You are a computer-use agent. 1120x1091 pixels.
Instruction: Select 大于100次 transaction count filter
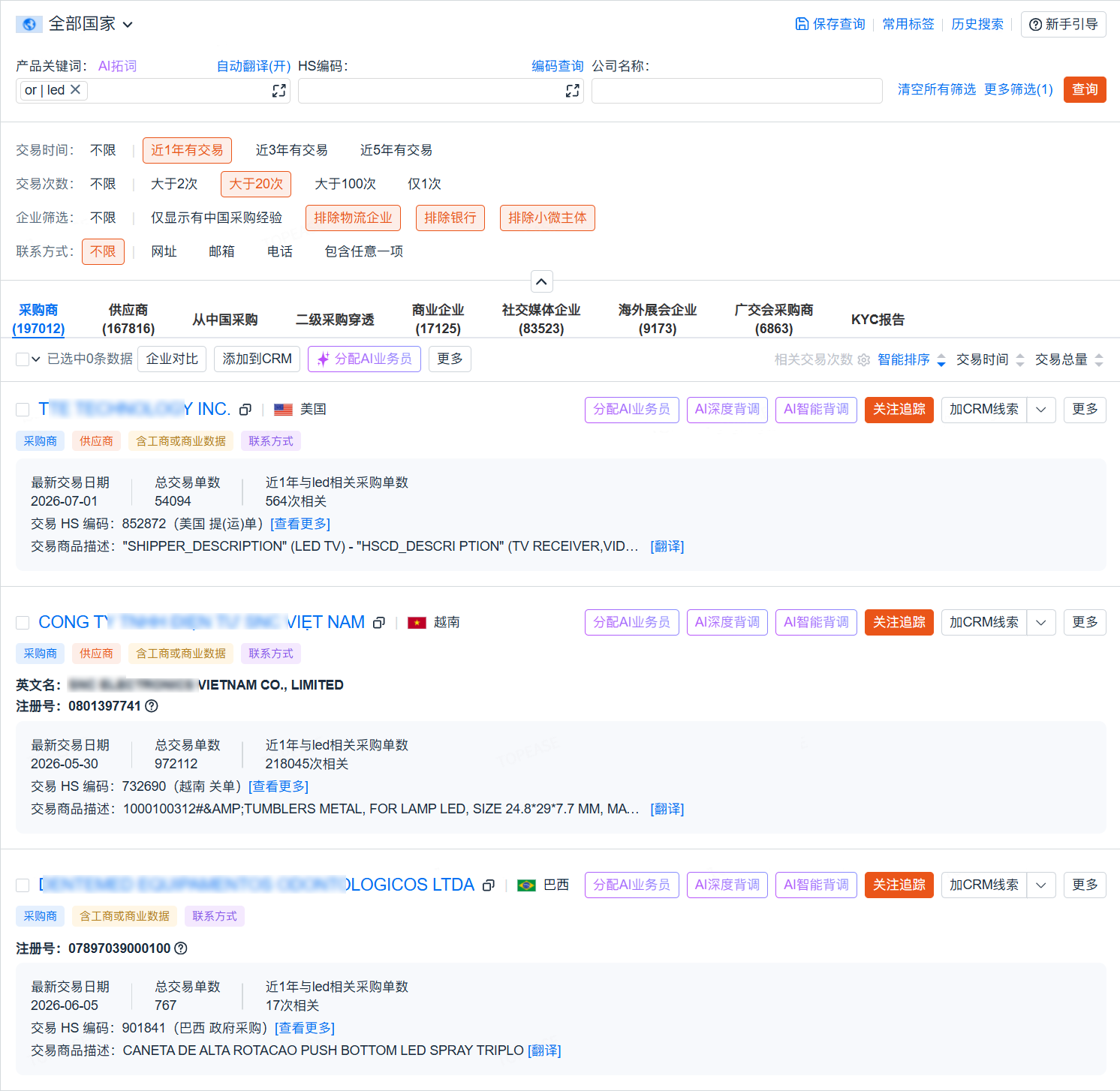345,184
